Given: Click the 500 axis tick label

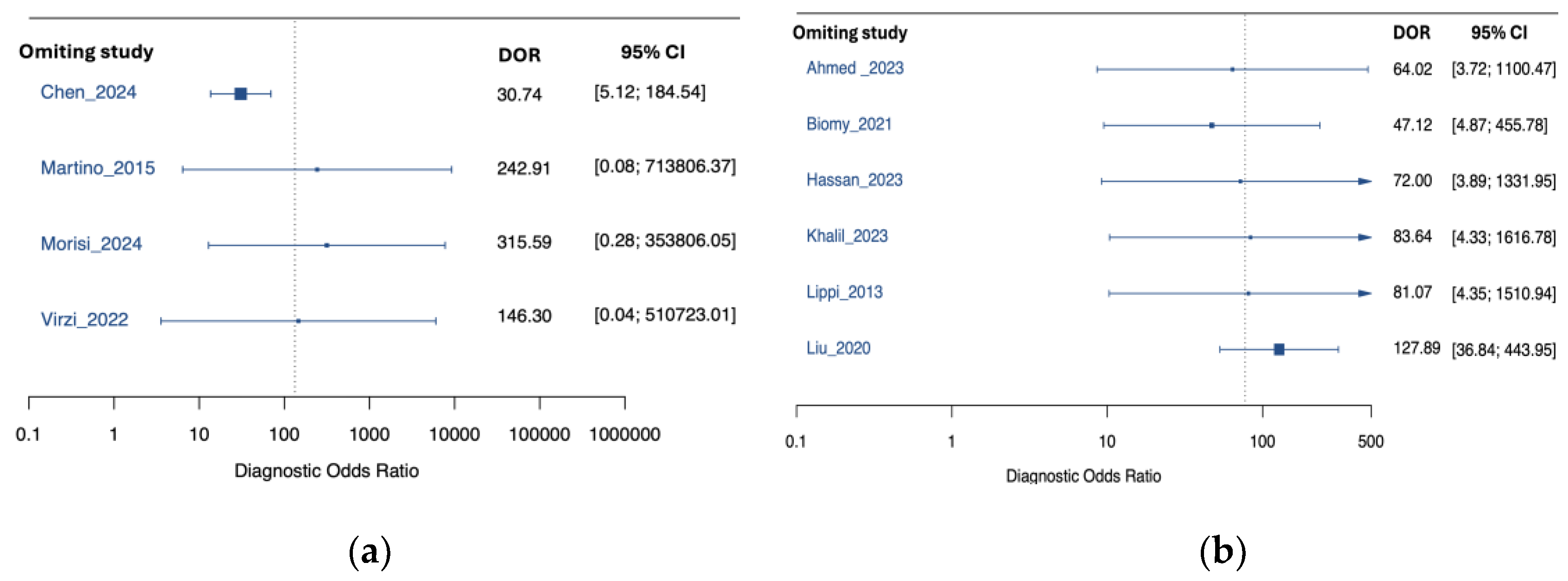Looking at the screenshot, I should (1370, 442).
